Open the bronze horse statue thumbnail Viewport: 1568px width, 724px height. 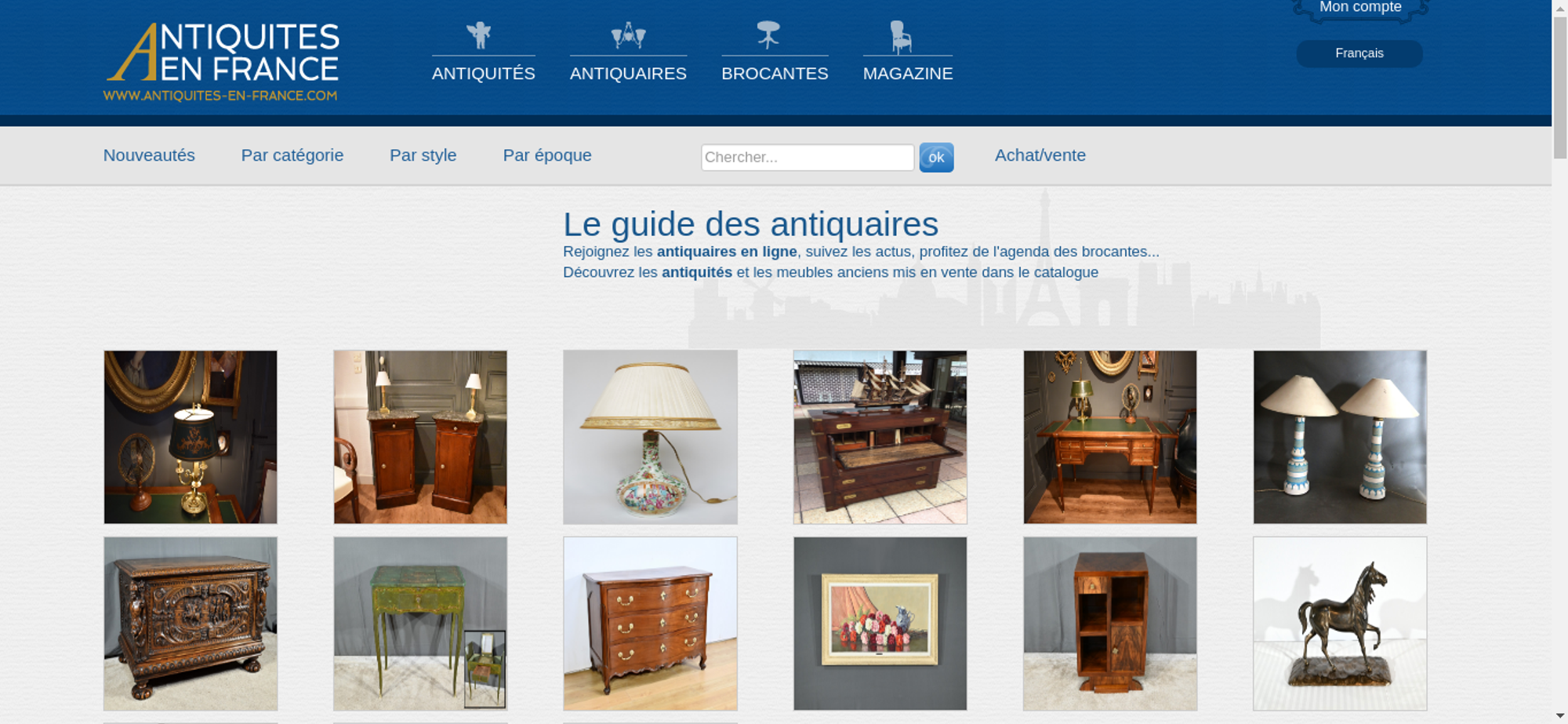1340,624
